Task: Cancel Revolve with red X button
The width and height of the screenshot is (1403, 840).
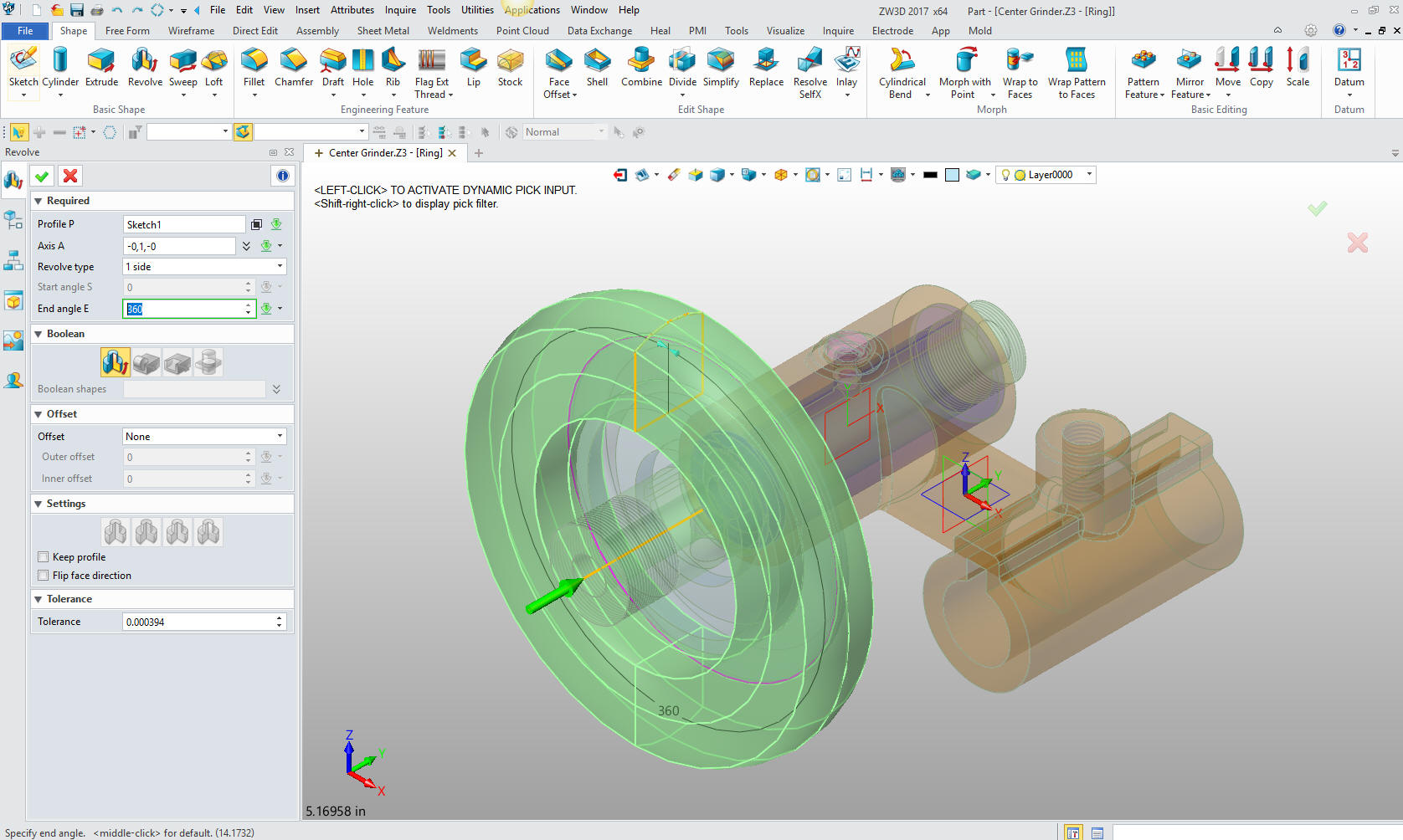Action: [70, 176]
